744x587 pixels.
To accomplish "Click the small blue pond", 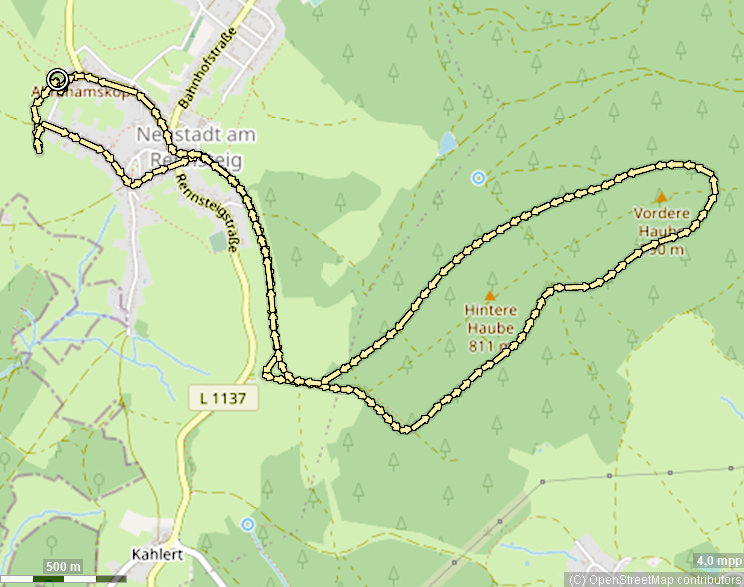I will click(447, 143).
